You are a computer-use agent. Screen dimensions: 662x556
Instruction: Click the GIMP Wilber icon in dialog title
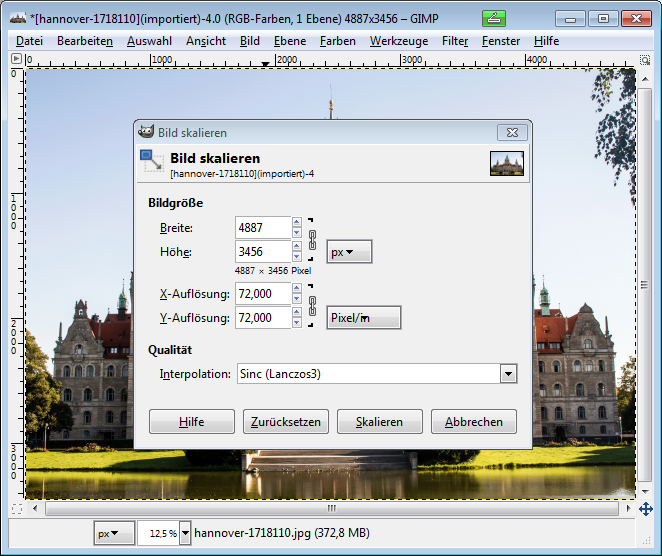[146, 132]
